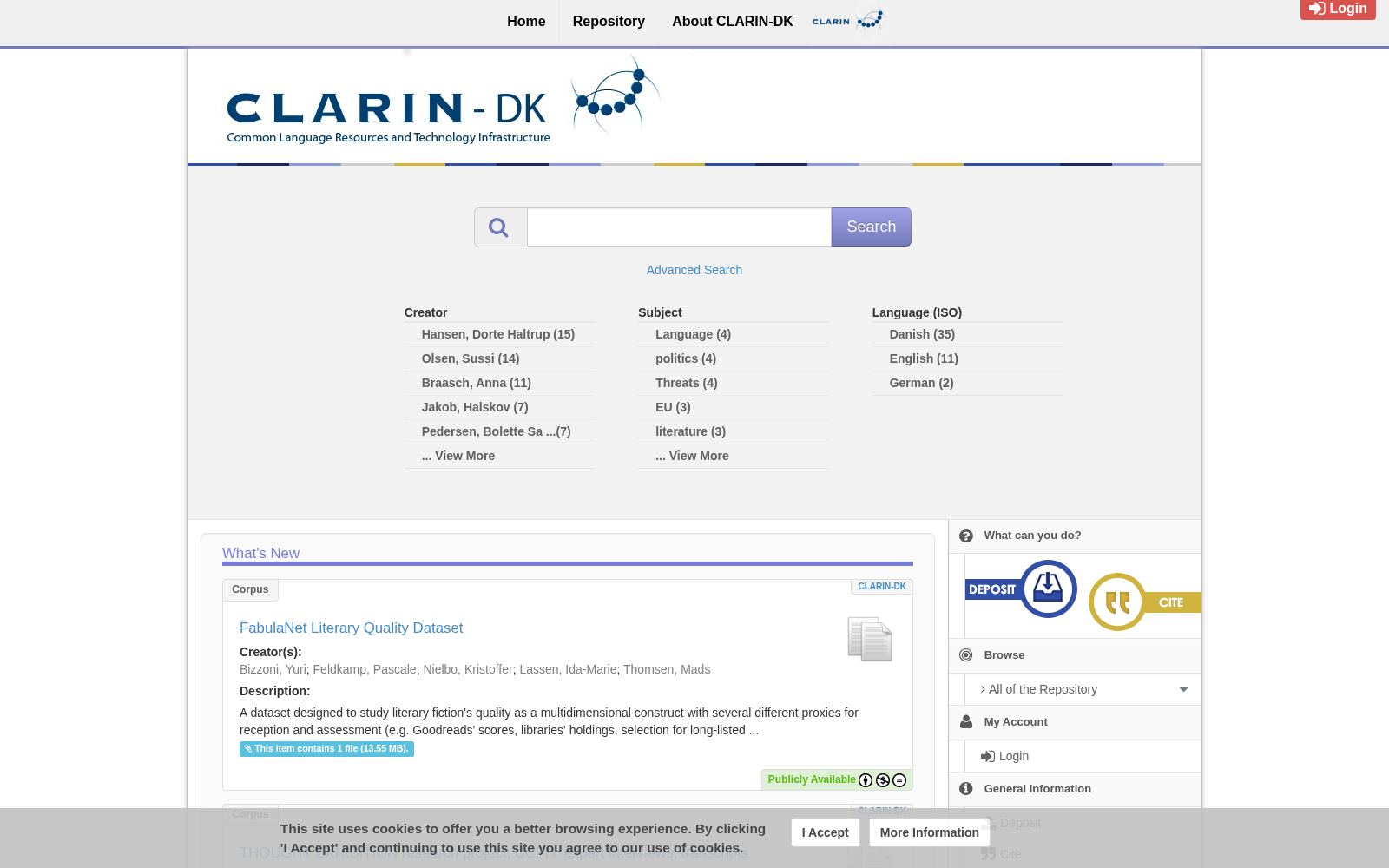The height and width of the screenshot is (868, 1389).
Task: Click Creative Commons attribution icon
Action: click(x=866, y=780)
